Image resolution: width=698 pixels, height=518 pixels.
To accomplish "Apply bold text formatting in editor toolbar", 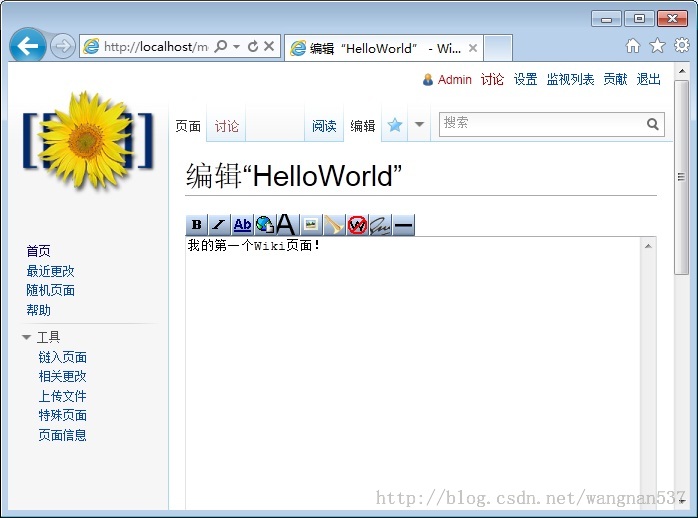I will point(196,225).
